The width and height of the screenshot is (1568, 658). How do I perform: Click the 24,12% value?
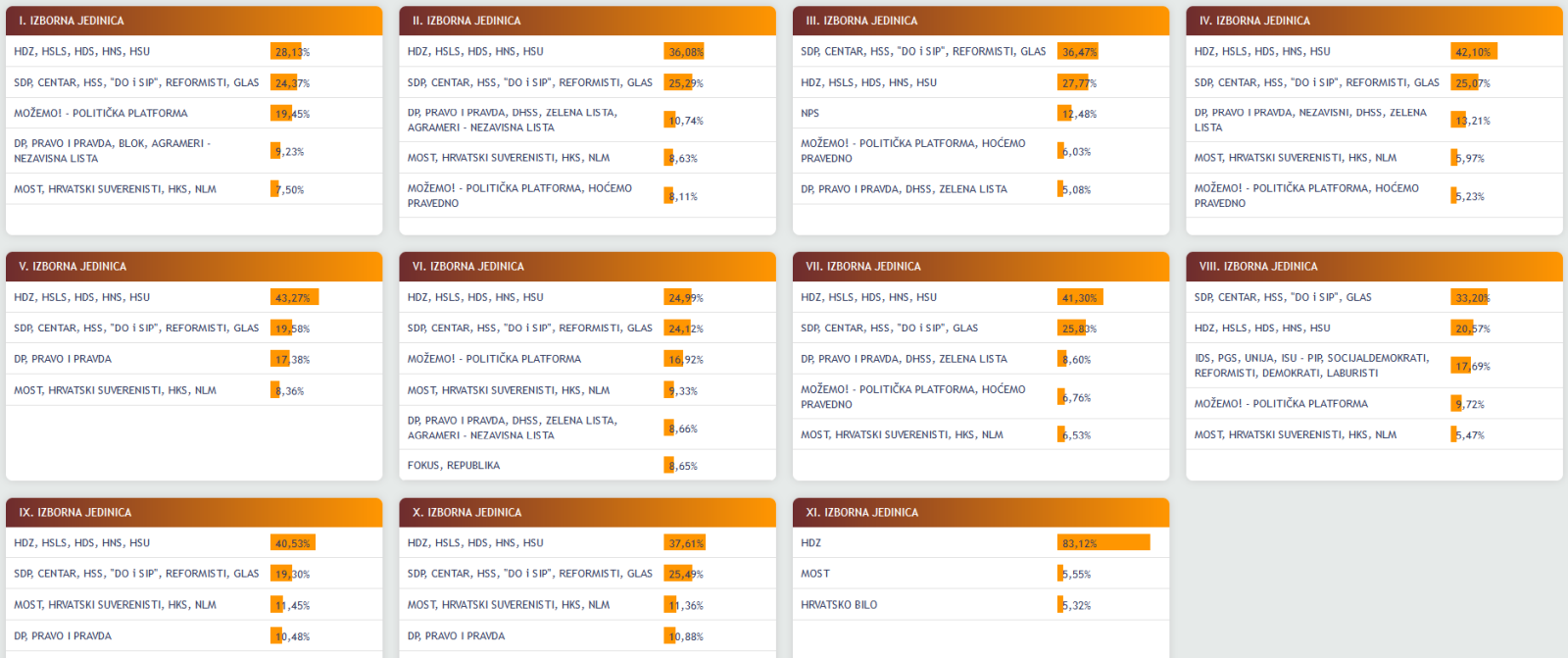coord(686,329)
